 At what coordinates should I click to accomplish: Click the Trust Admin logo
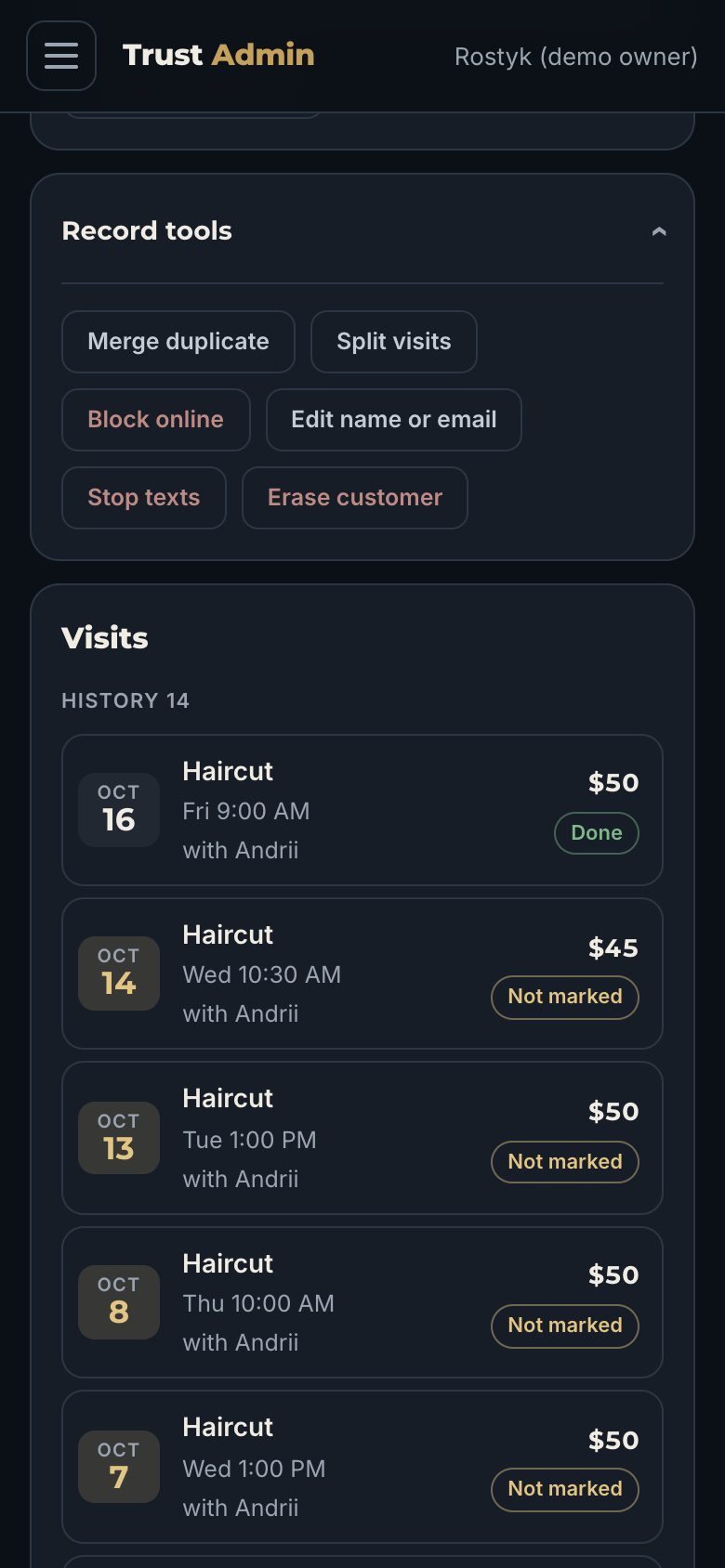[218, 55]
